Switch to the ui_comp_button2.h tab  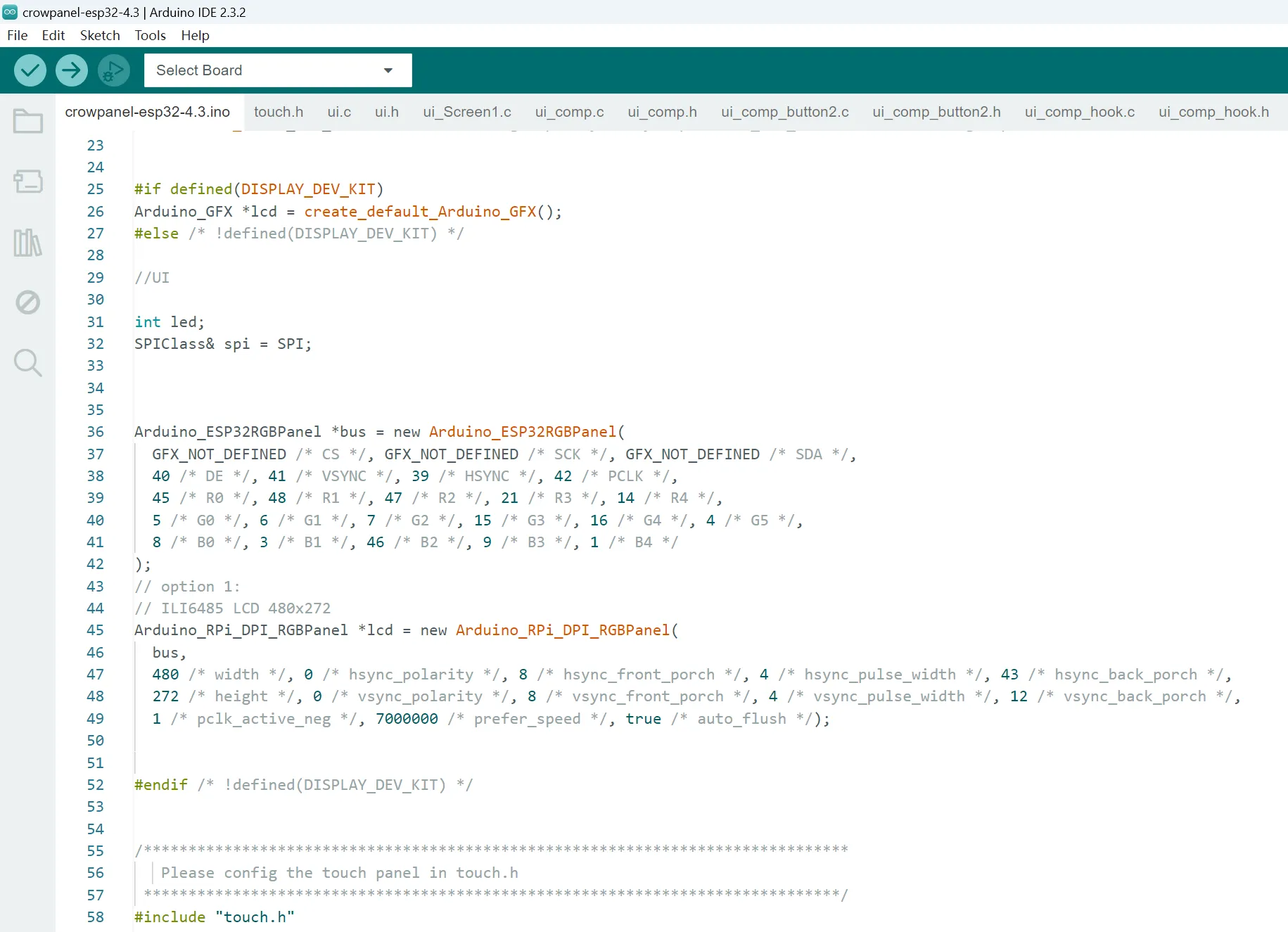coord(937,112)
